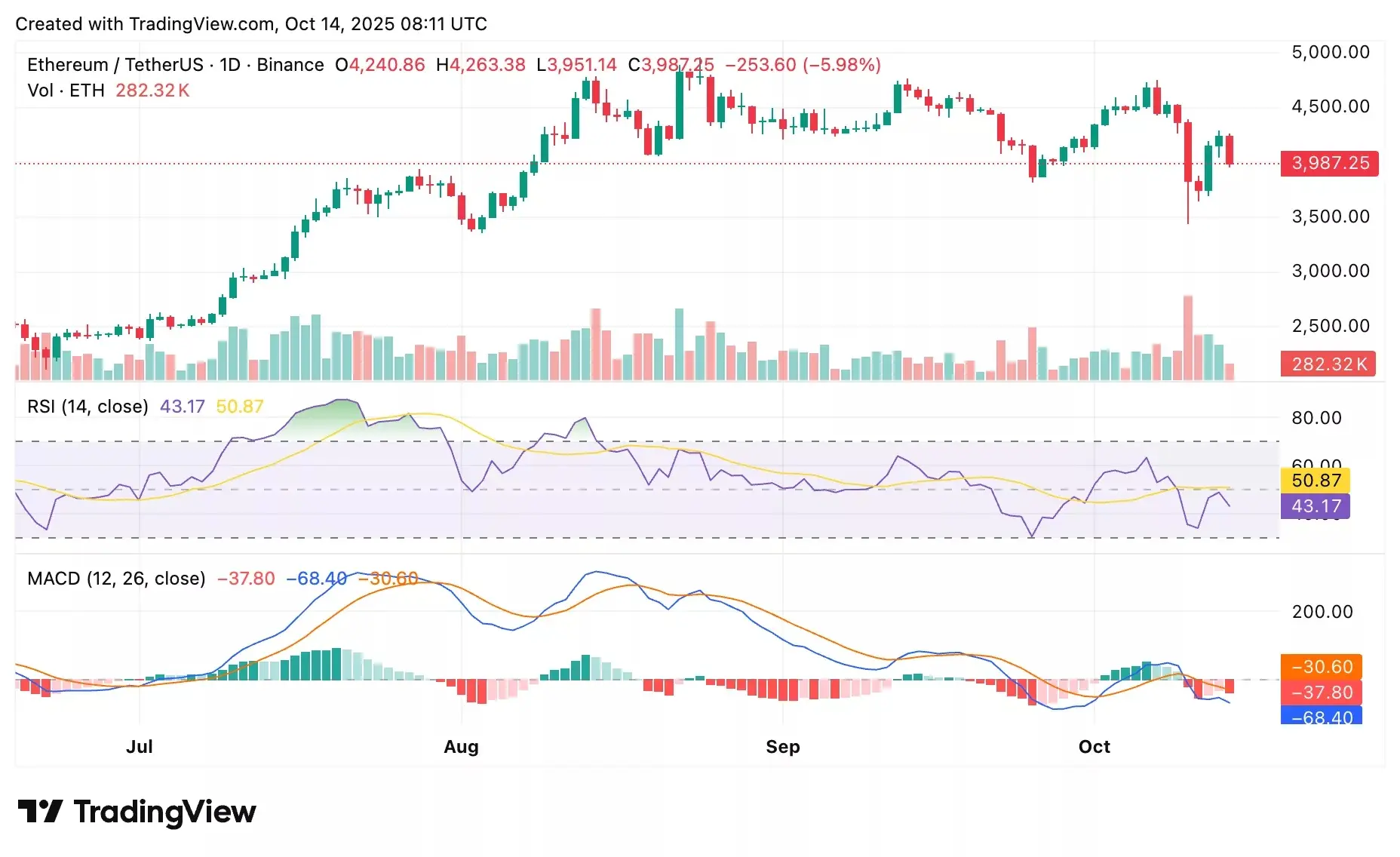The width and height of the screenshot is (1400, 857).
Task: Click the Oct label on time axis
Action: point(1094,747)
